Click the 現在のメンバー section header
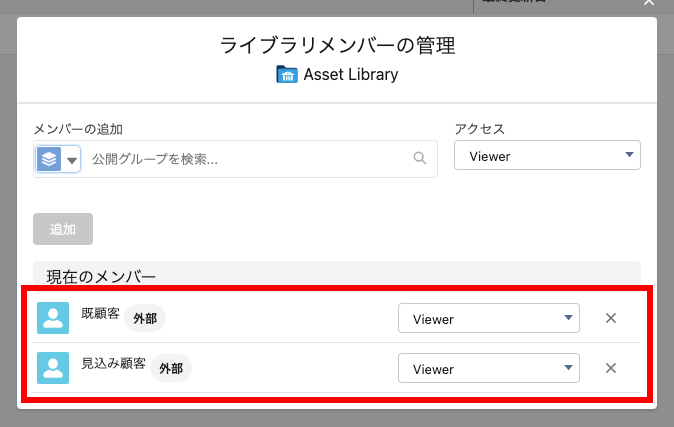Image resolution: width=674 pixels, height=427 pixels. pyautogui.click(x=101, y=275)
